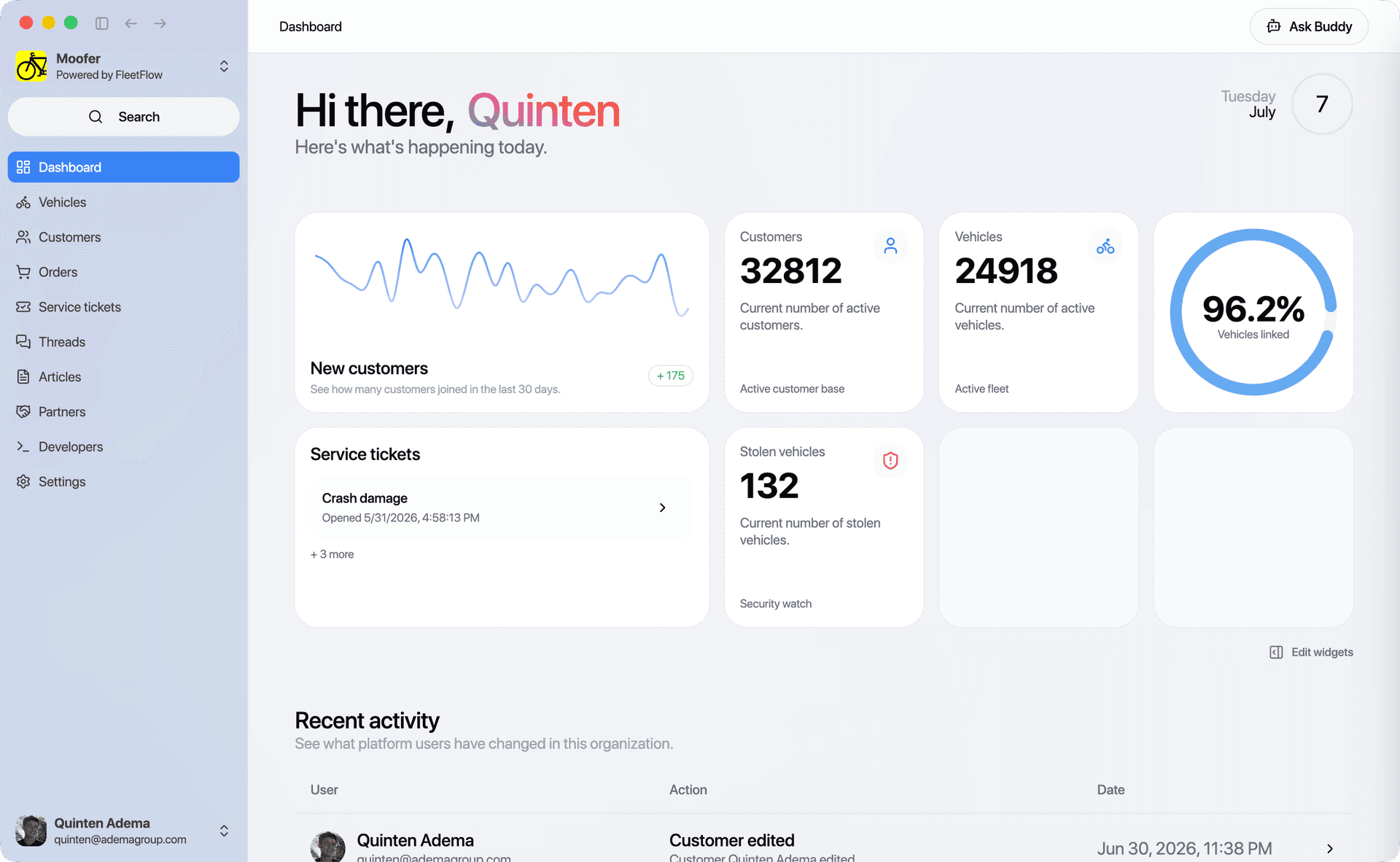Click the Action column header
Screen dimensions: 1400x862
(x=688, y=790)
